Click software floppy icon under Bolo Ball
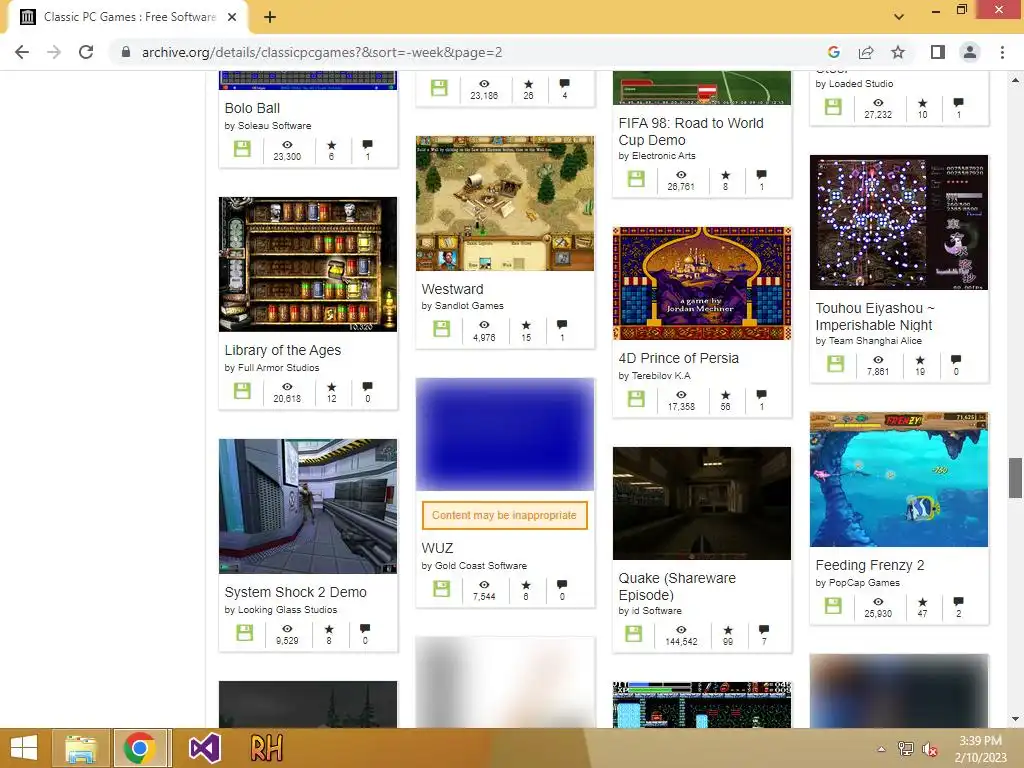This screenshot has width=1024, height=768. 242,149
